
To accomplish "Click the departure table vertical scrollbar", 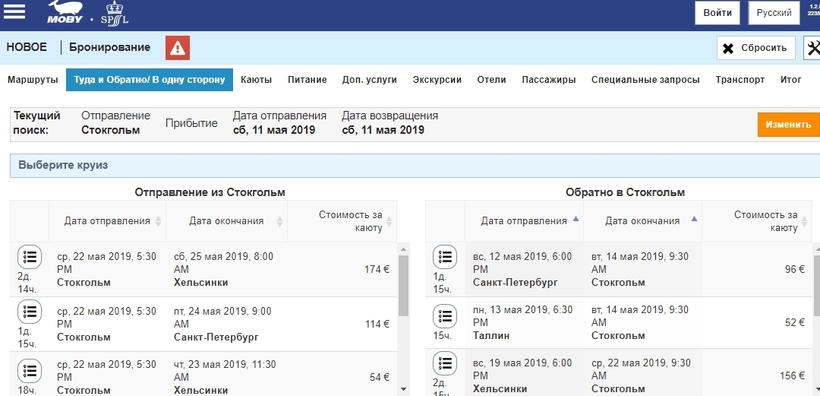I will (x=403, y=319).
